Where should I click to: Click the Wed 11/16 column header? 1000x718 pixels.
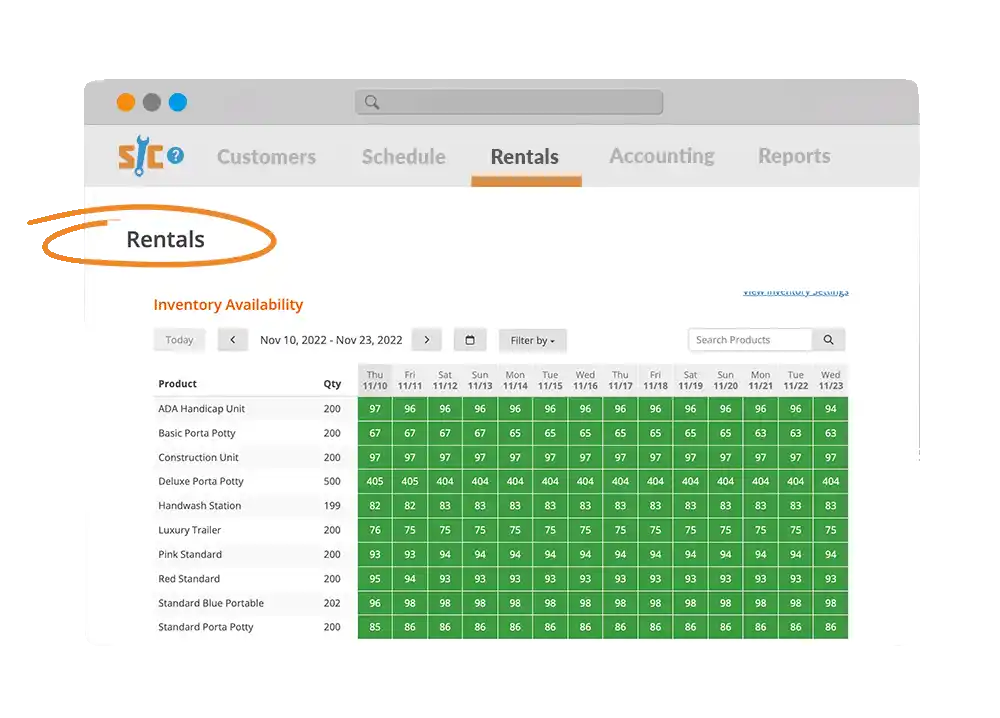(585, 380)
